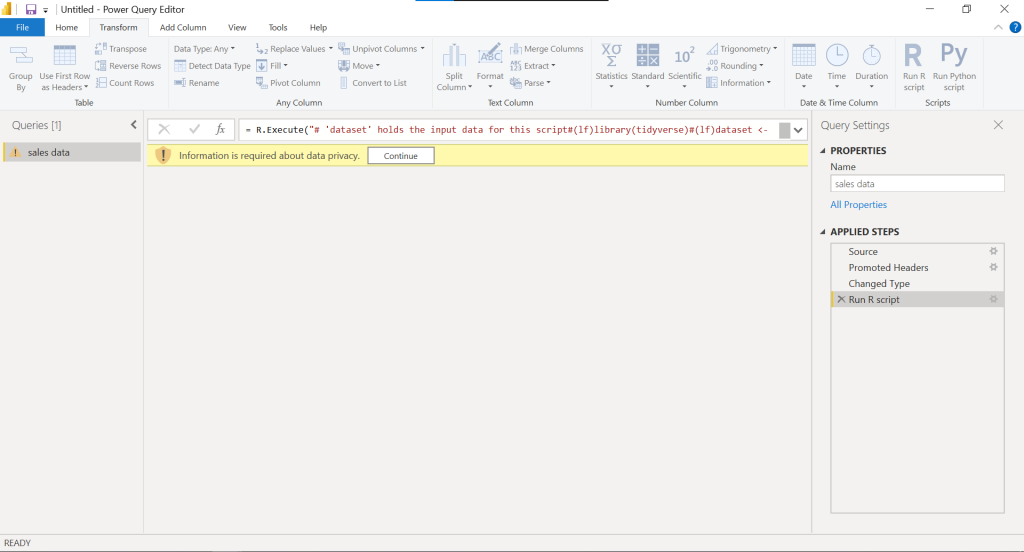1024x552 pixels.
Task: Click the R.Execute formula text
Action: point(506,130)
